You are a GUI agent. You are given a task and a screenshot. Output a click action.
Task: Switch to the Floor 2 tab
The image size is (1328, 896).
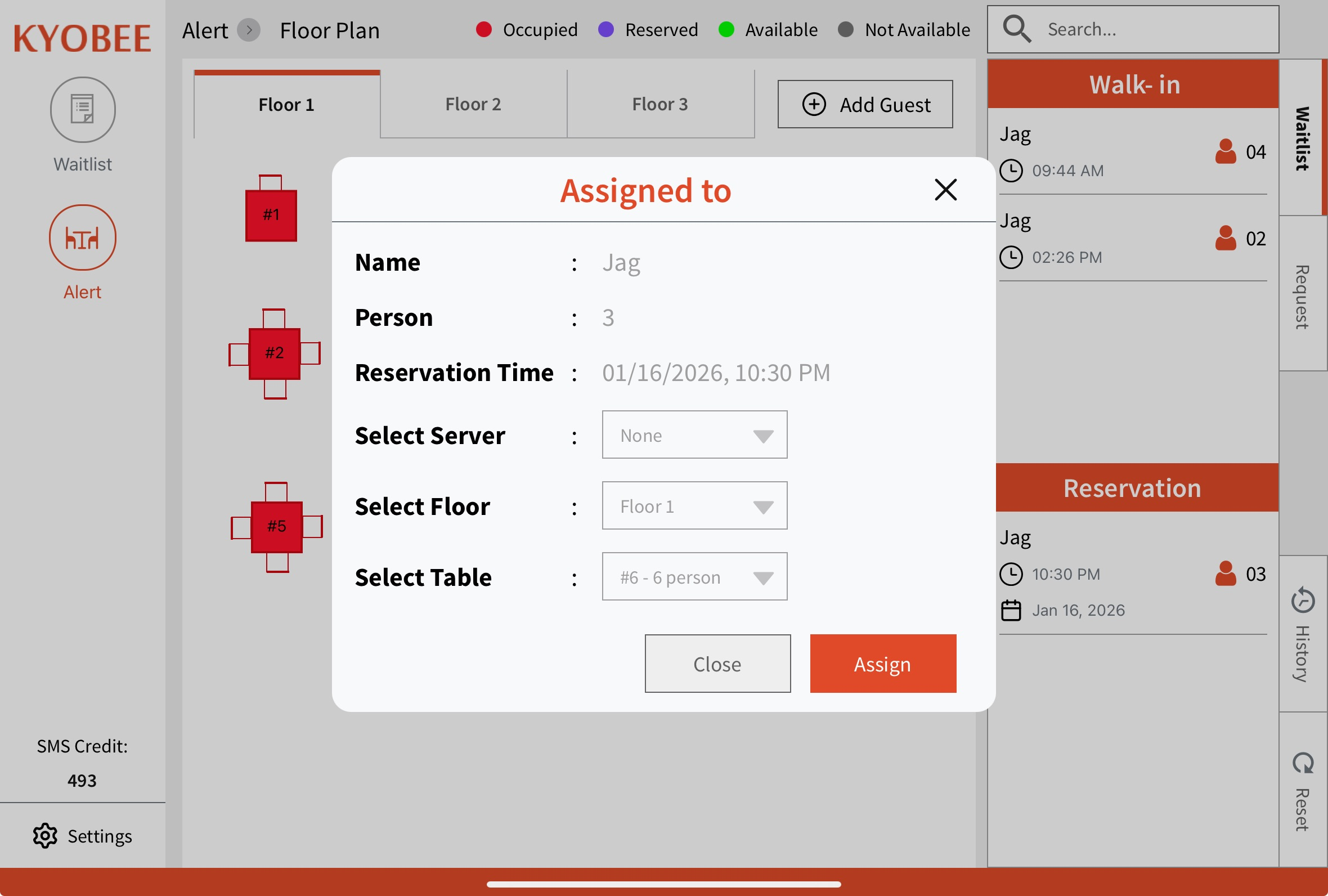(473, 105)
